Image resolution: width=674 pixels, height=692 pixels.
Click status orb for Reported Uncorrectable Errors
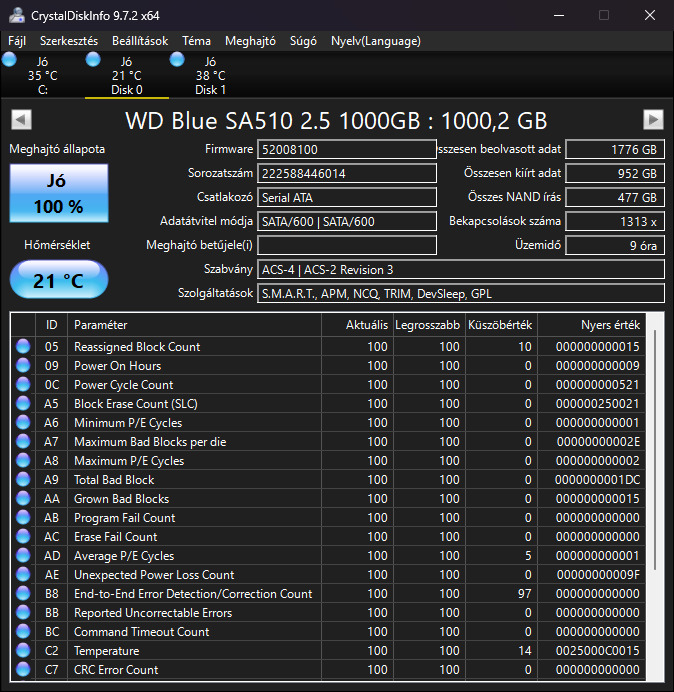23,612
